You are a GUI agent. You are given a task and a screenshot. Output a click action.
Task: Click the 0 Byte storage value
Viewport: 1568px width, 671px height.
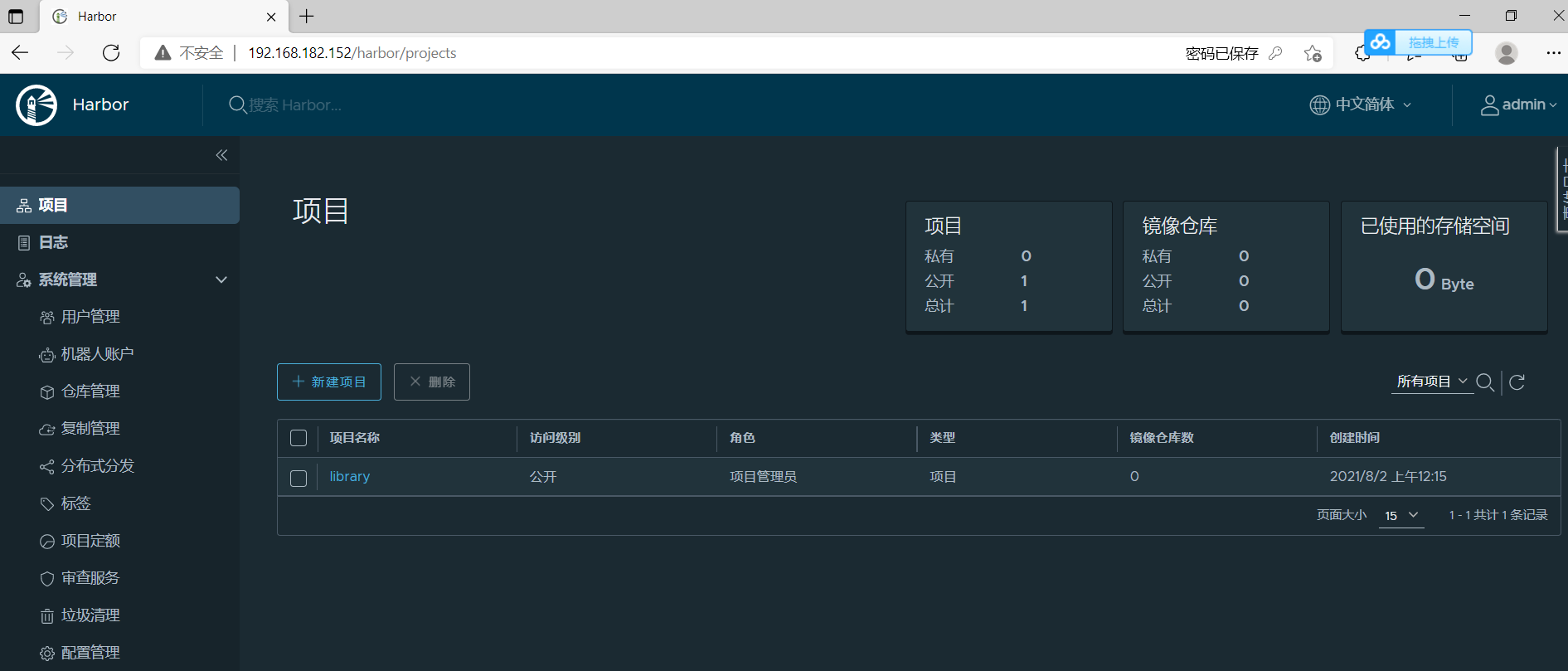pos(1444,280)
